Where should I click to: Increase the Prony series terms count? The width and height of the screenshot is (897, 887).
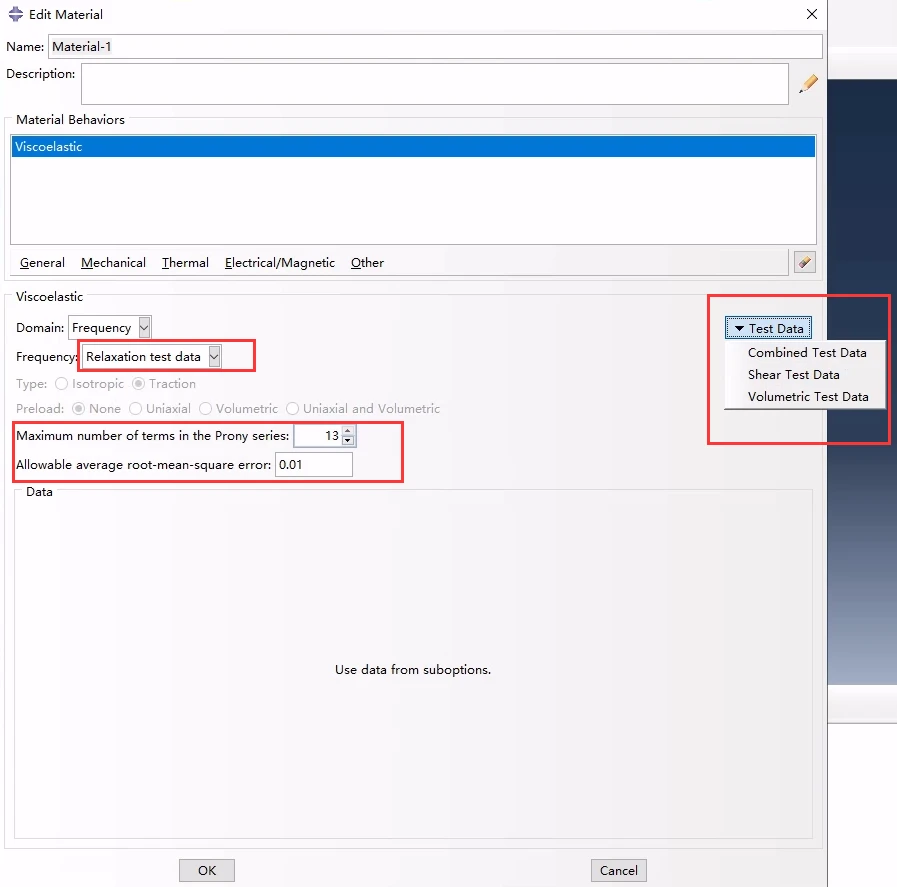pos(347,431)
